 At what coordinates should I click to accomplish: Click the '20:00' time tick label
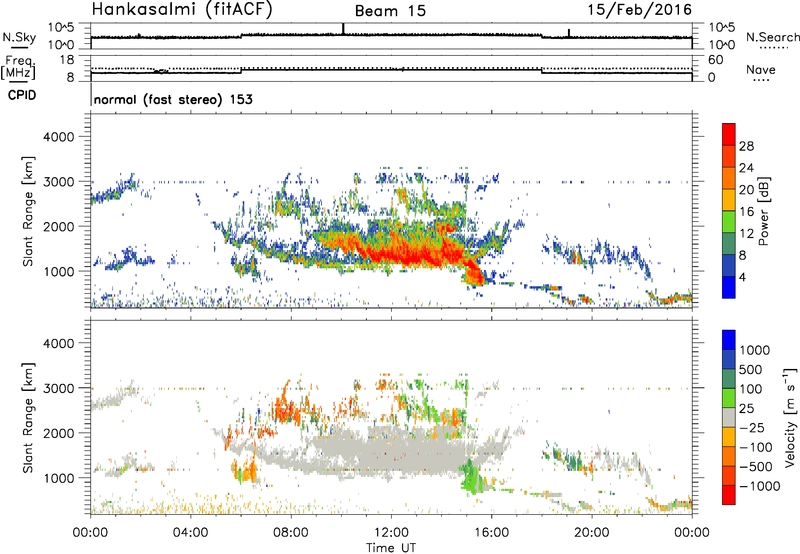tap(592, 533)
